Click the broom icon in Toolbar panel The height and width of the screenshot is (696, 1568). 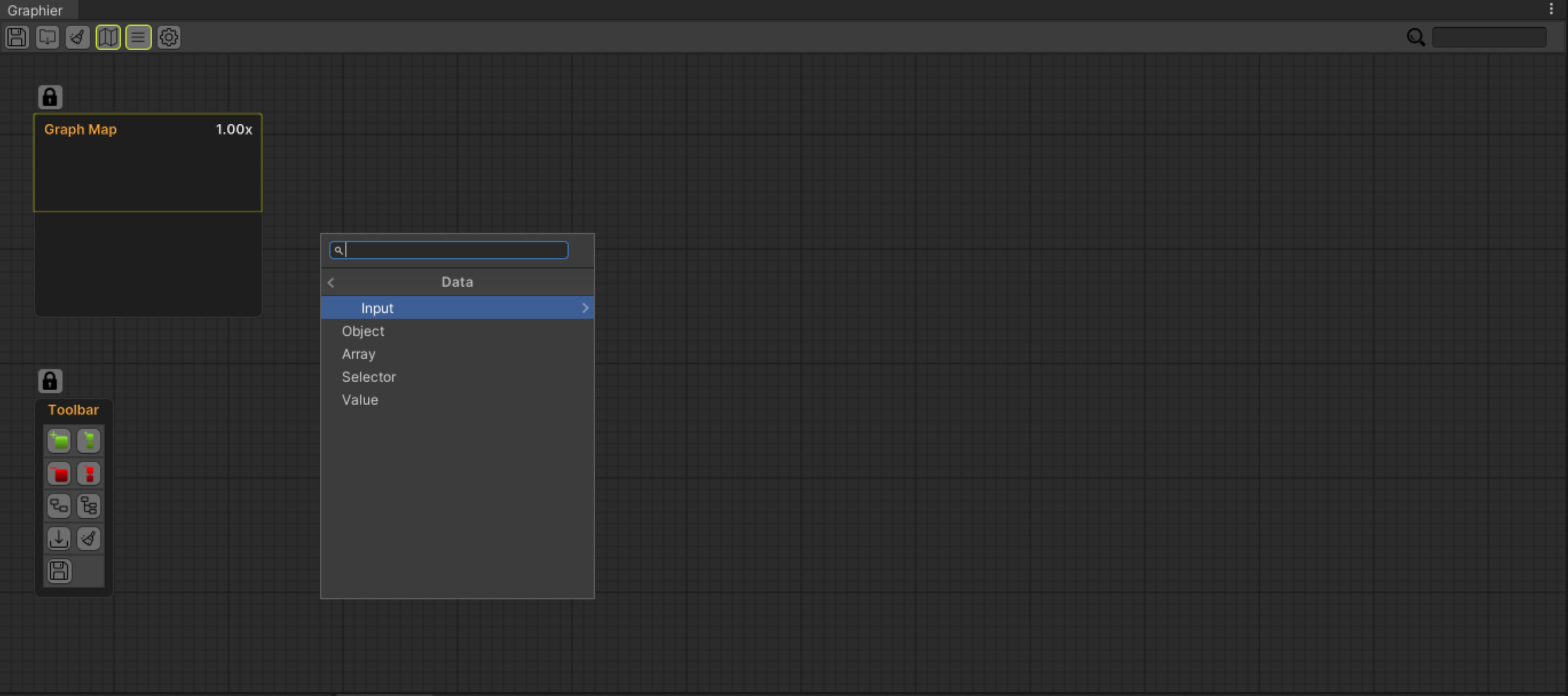89,539
